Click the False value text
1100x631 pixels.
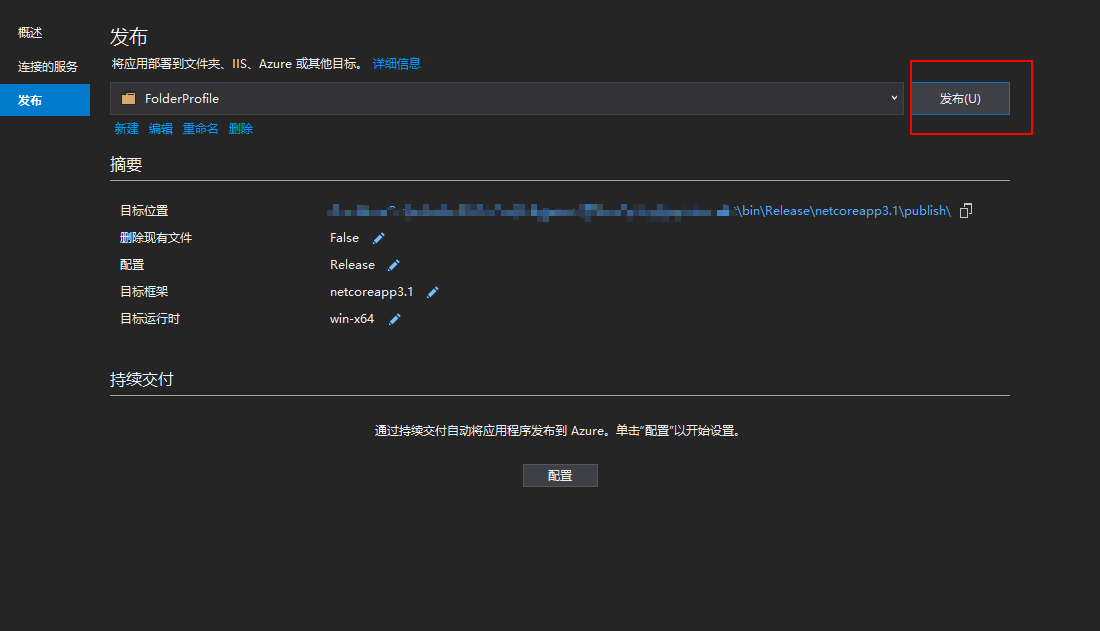(344, 238)
